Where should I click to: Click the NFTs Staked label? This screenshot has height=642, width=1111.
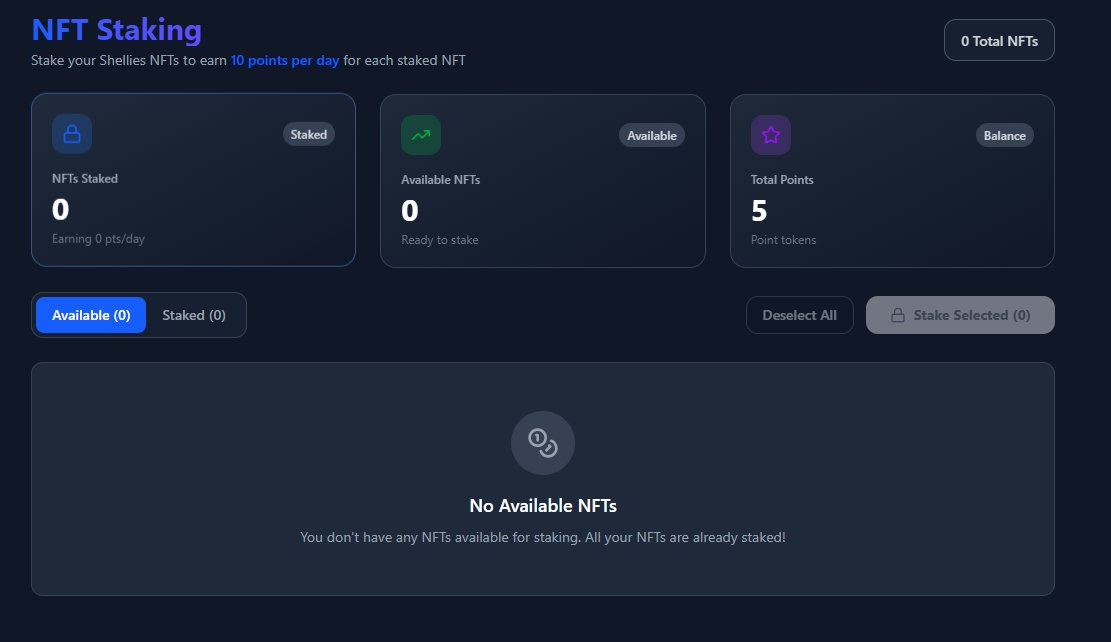pyautogui.click(x=85, y=179)
